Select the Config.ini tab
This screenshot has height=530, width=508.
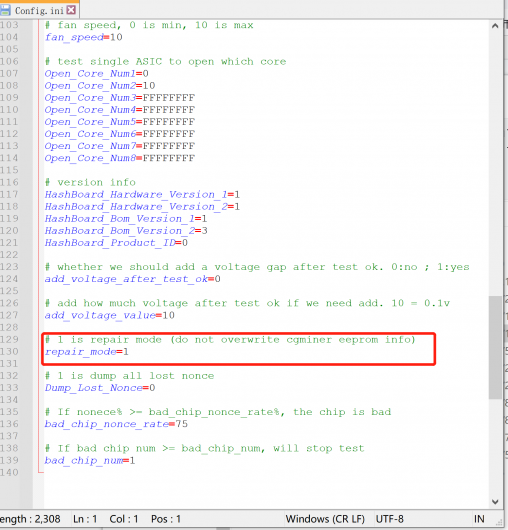40,10
